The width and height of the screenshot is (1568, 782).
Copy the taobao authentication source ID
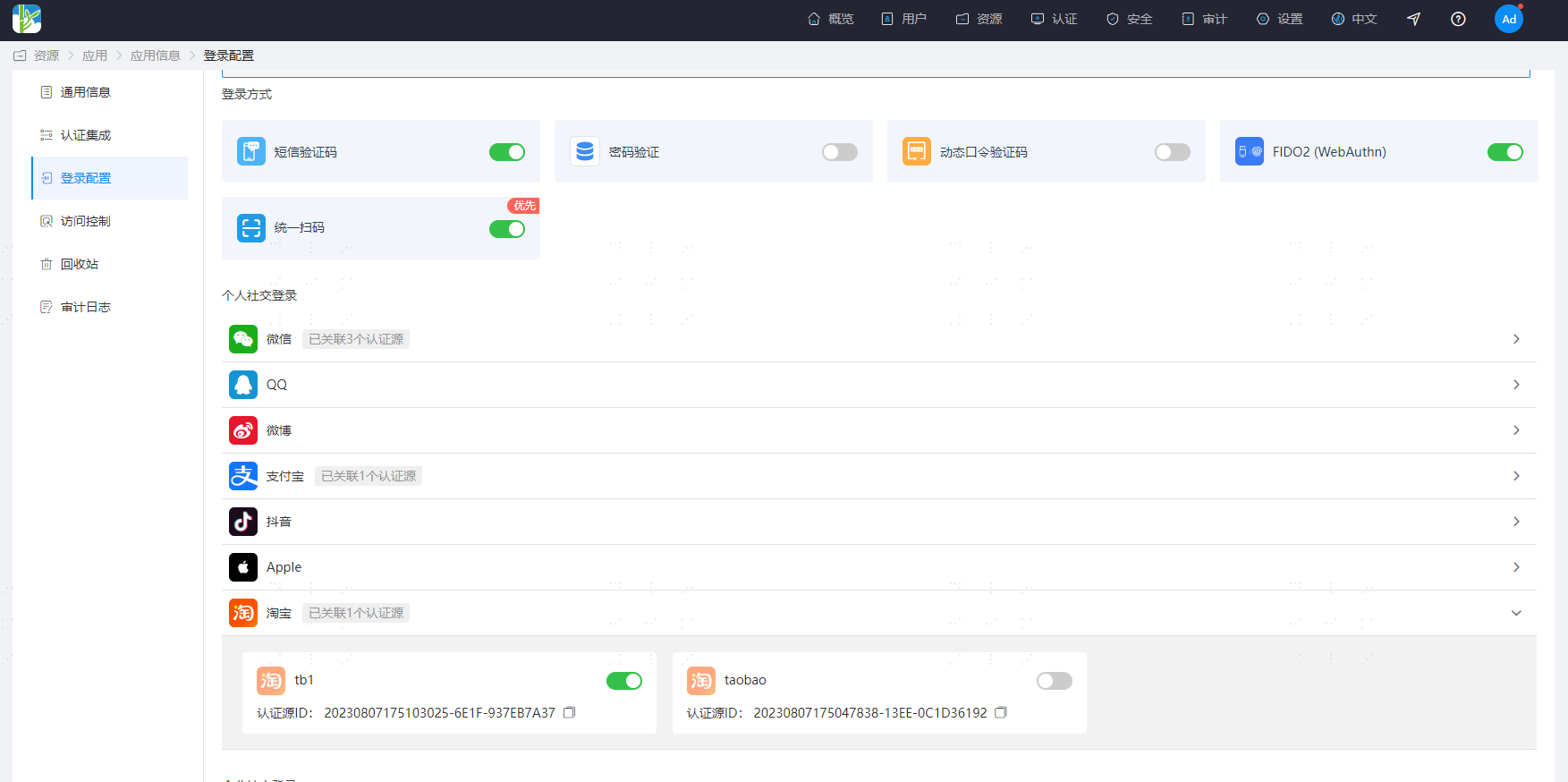(1001, 713)
